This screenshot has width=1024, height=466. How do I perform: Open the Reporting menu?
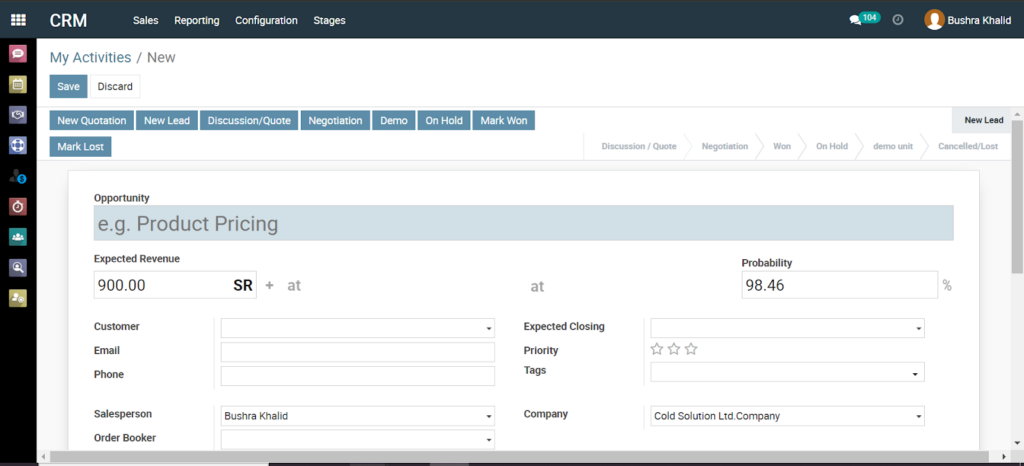click(x=196, y=20)
